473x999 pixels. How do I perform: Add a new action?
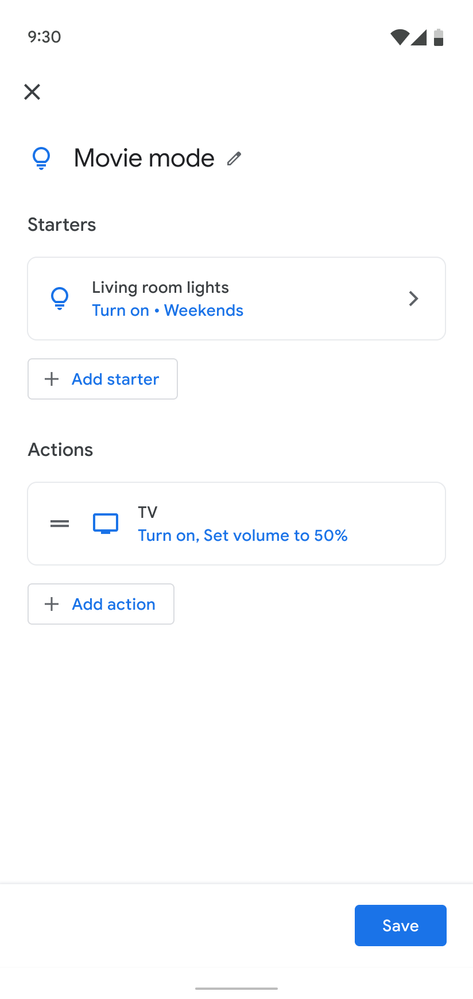point(101,604)
